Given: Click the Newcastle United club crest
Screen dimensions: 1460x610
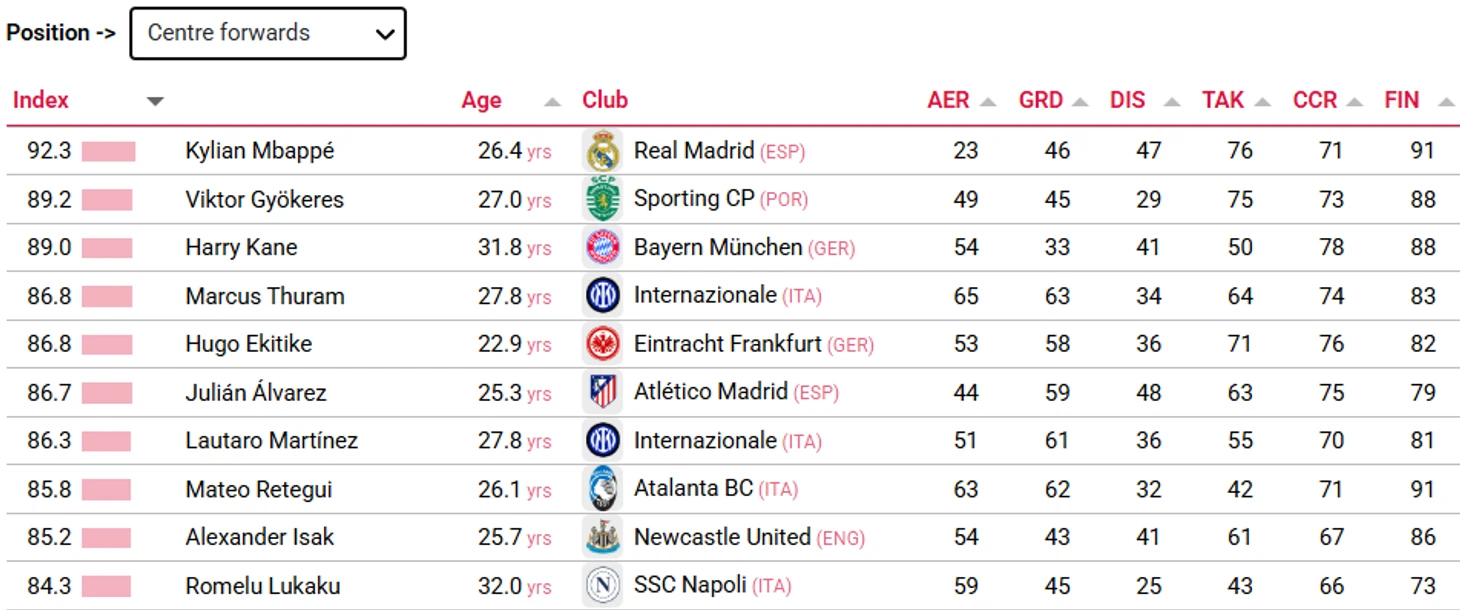Looking at the screenshot, I should pos(603,537).
